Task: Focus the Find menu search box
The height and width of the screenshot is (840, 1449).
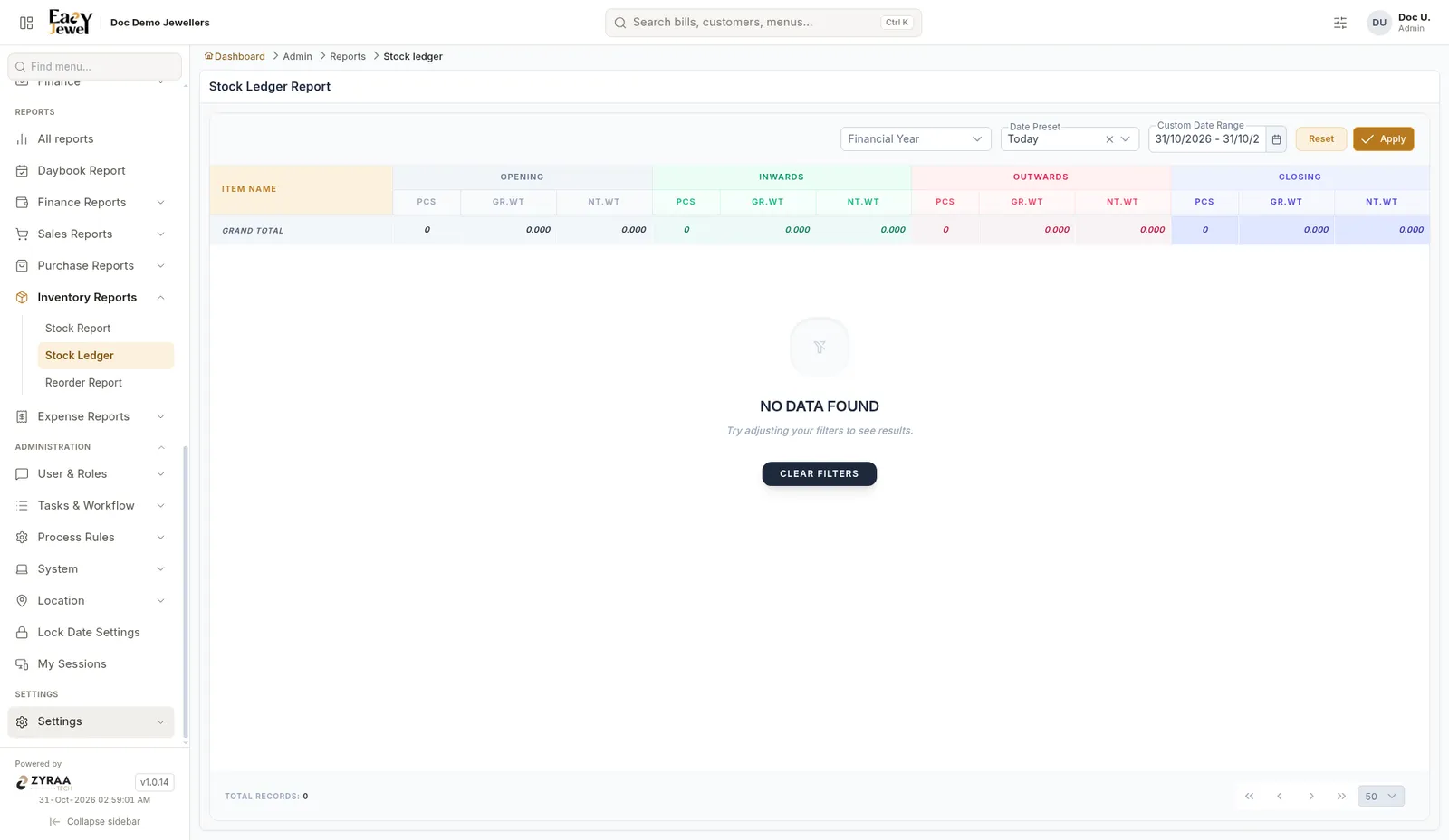Action: tap(95, 66)
